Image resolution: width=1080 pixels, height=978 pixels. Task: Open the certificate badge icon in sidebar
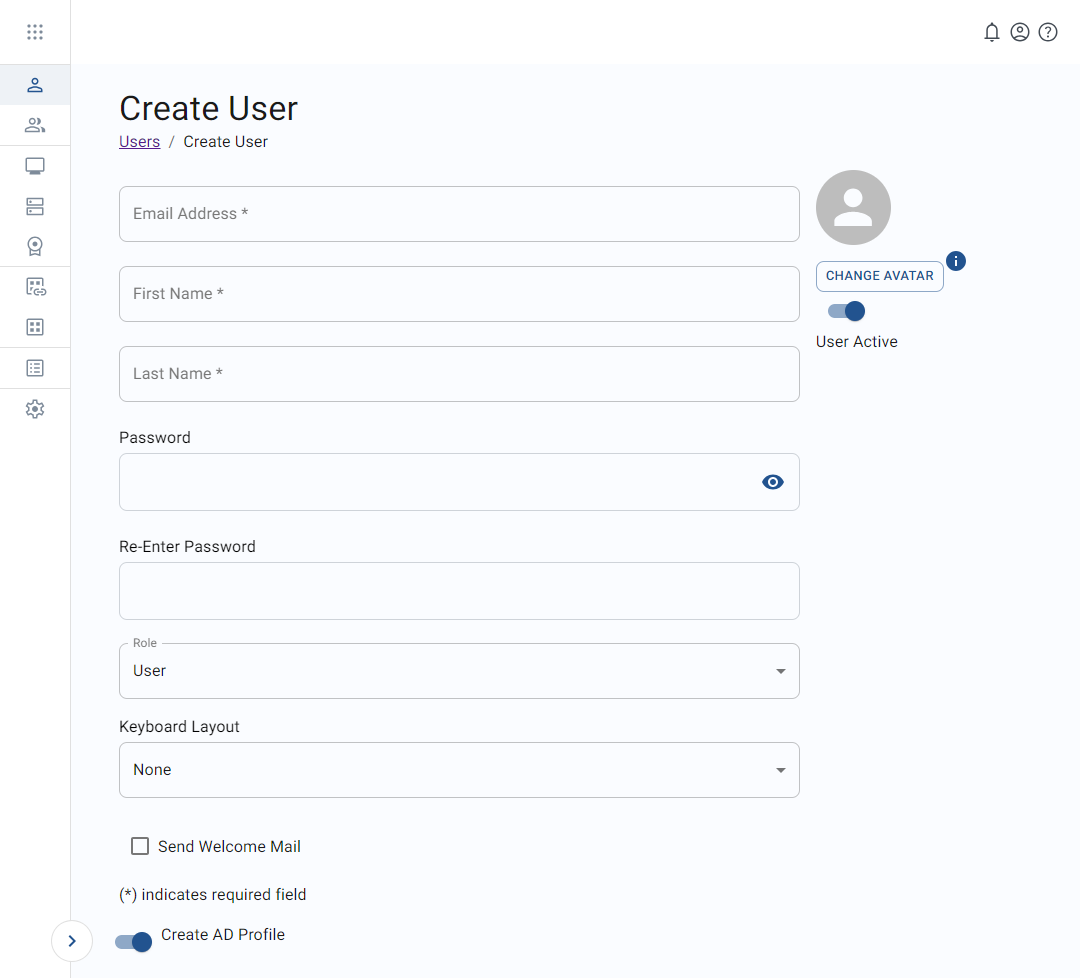35,246
